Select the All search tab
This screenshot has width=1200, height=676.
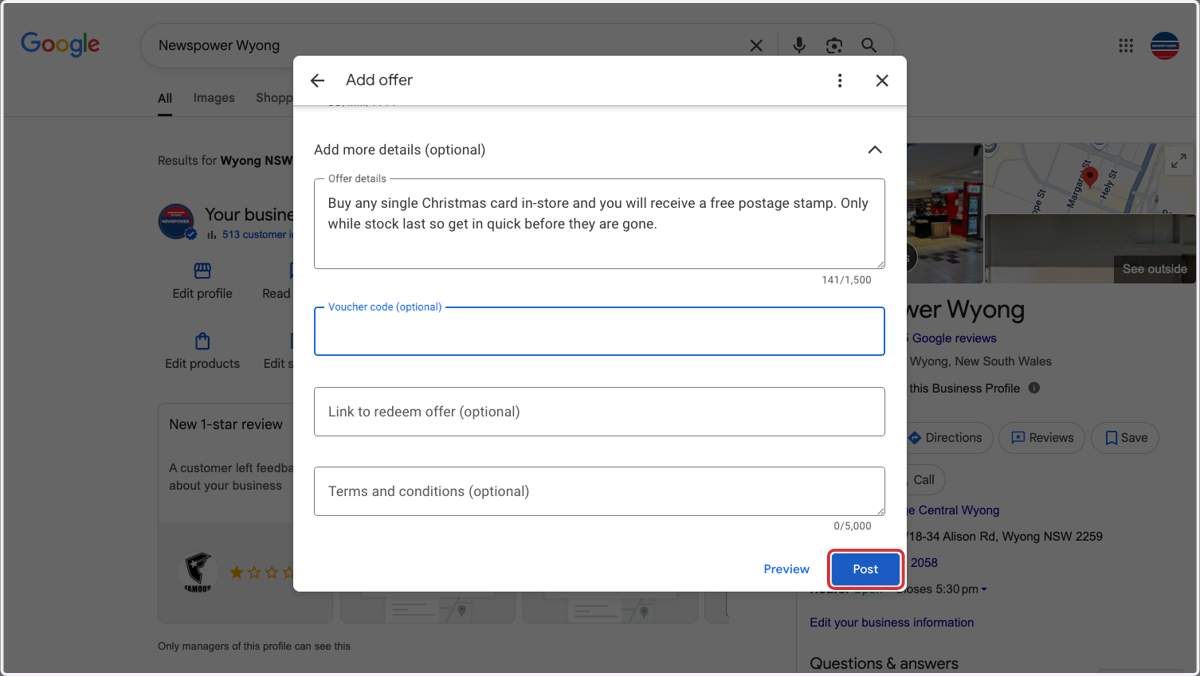[165, 98]
